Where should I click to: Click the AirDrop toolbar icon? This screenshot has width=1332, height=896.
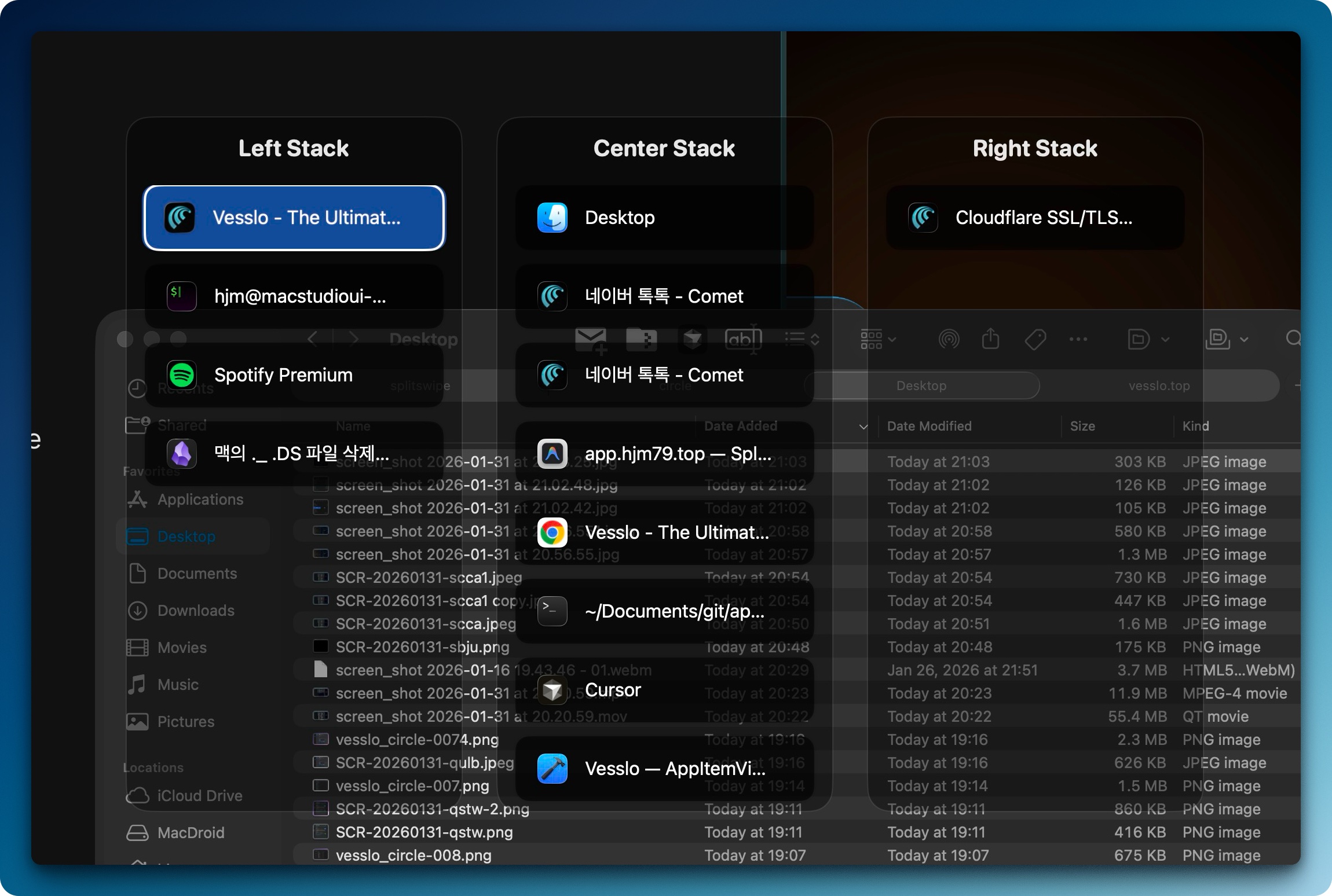(949, 339)
